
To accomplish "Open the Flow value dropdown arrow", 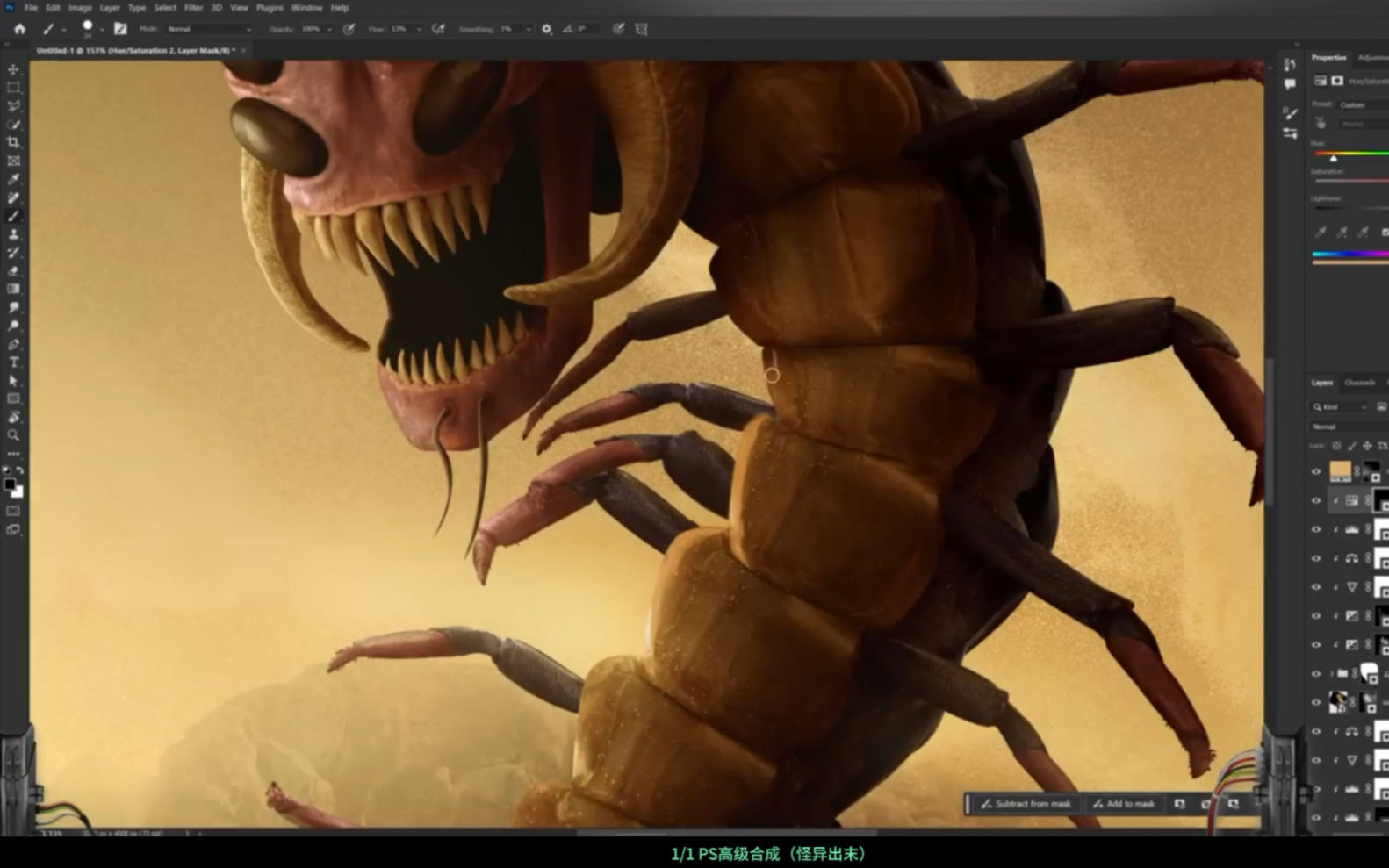I will 419,29.
